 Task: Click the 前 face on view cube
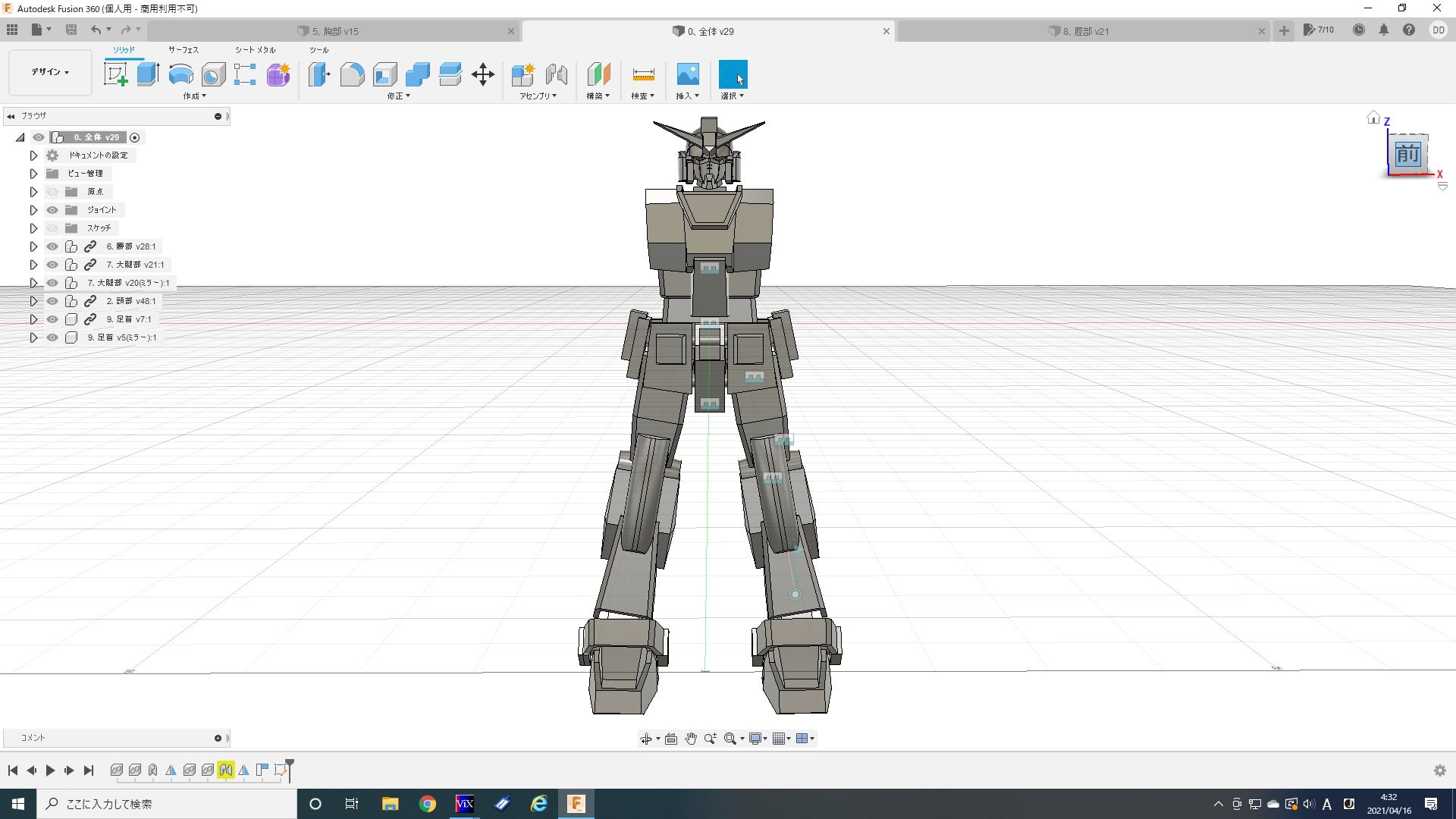click(x=1407, y=155)
